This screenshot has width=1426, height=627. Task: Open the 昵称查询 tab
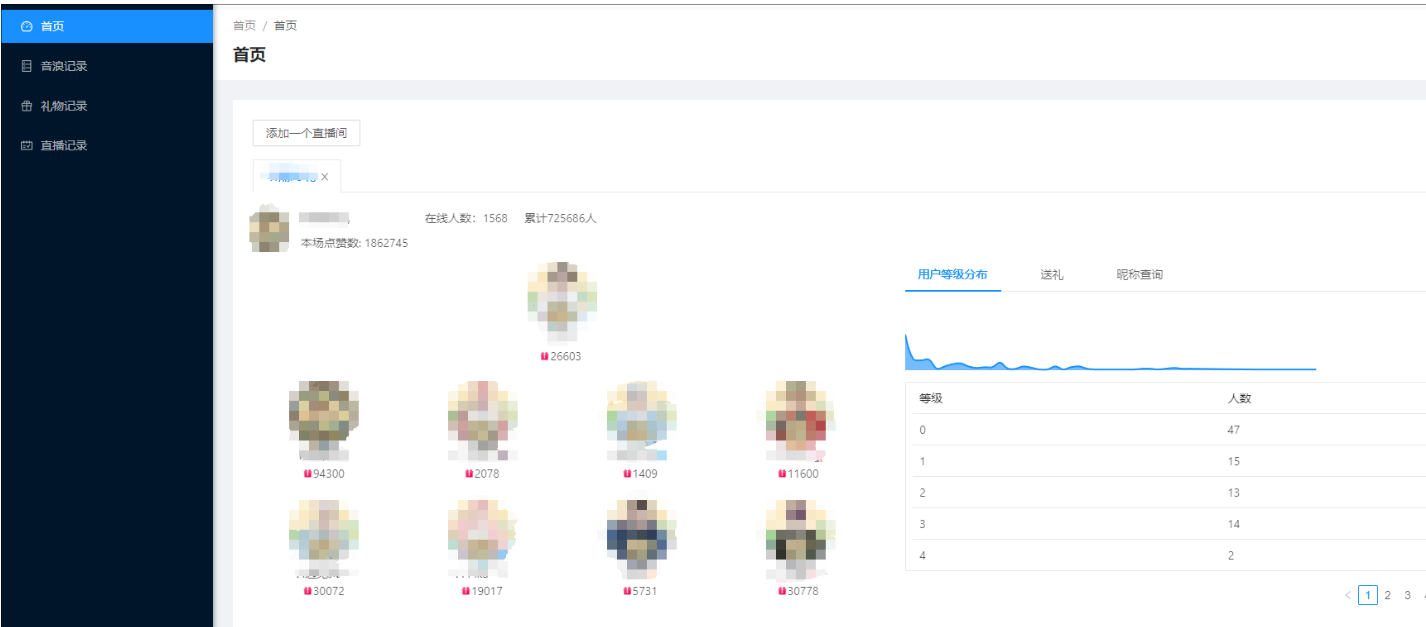[1139, 274]
